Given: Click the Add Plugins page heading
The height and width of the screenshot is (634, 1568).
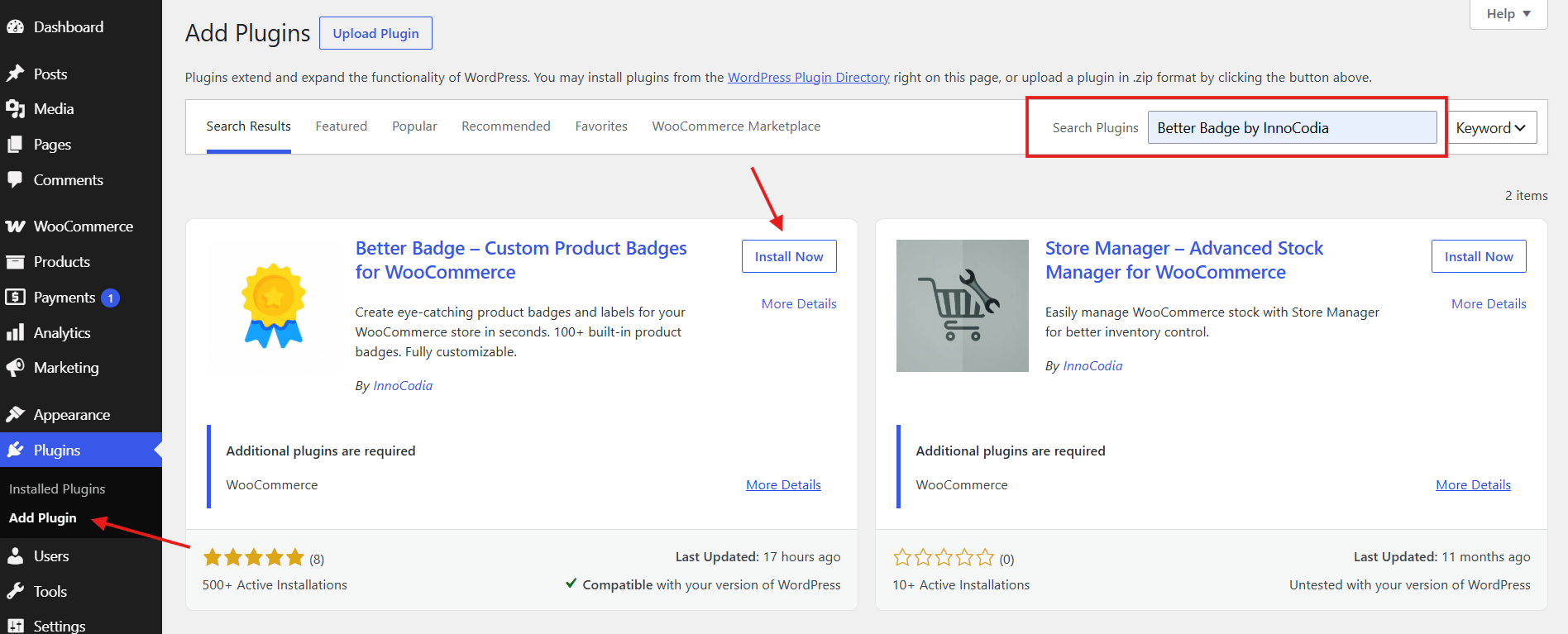Looking at the screenshot, I should [x=248, y=33].
